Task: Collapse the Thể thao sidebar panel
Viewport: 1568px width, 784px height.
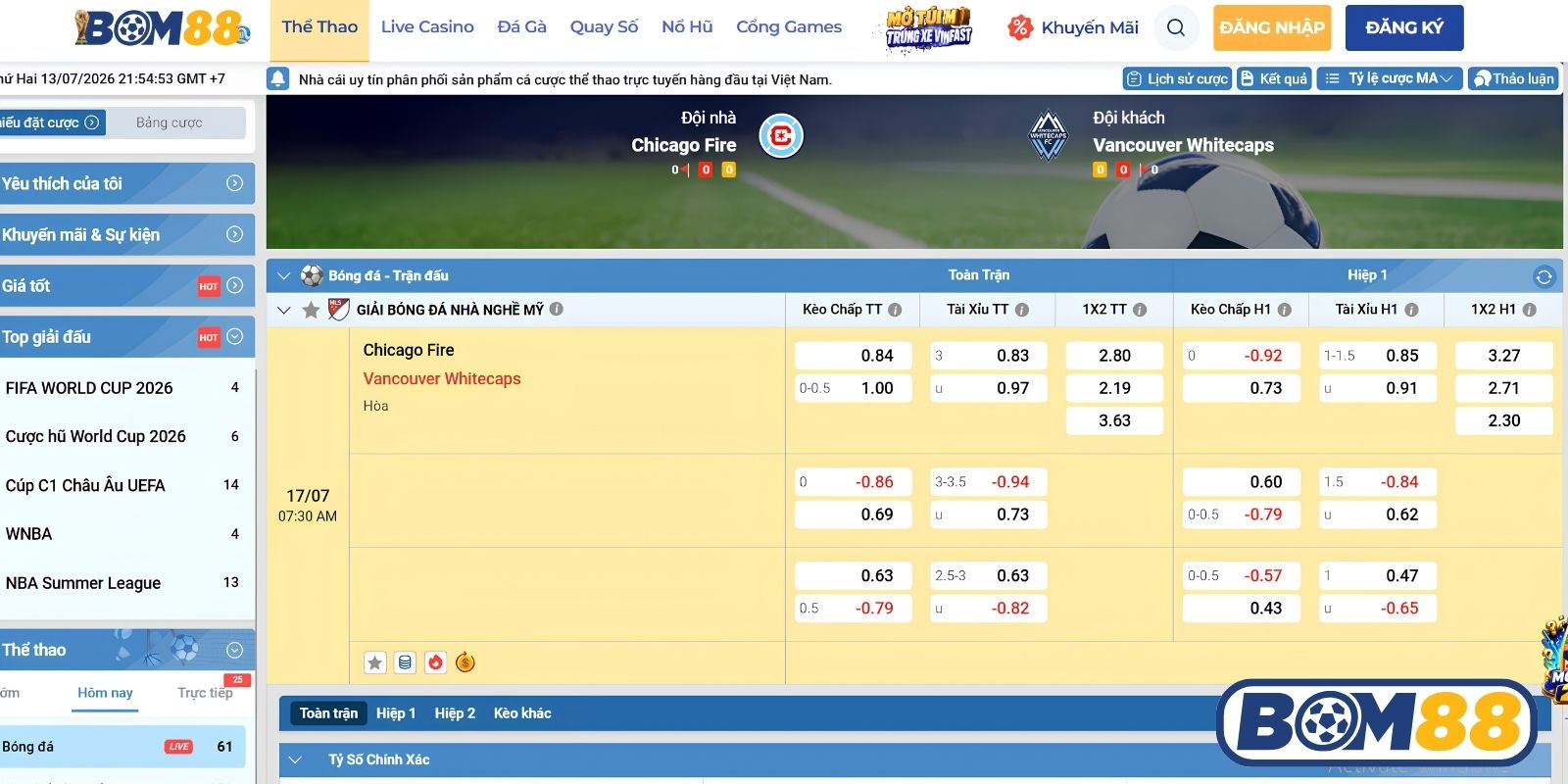Action: pos(234,650)
